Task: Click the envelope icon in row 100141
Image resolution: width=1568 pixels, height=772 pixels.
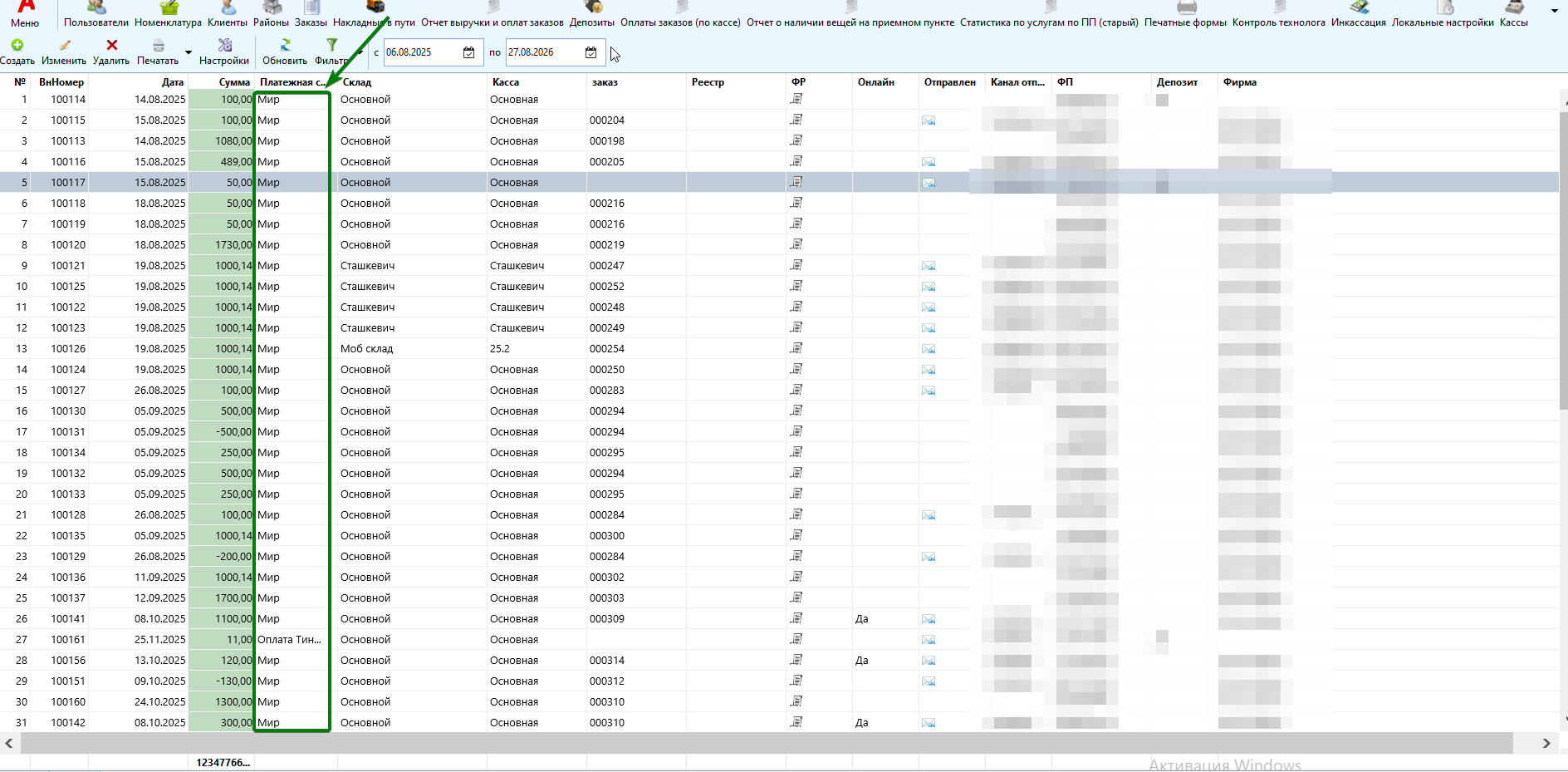Action: coord(929,619)
